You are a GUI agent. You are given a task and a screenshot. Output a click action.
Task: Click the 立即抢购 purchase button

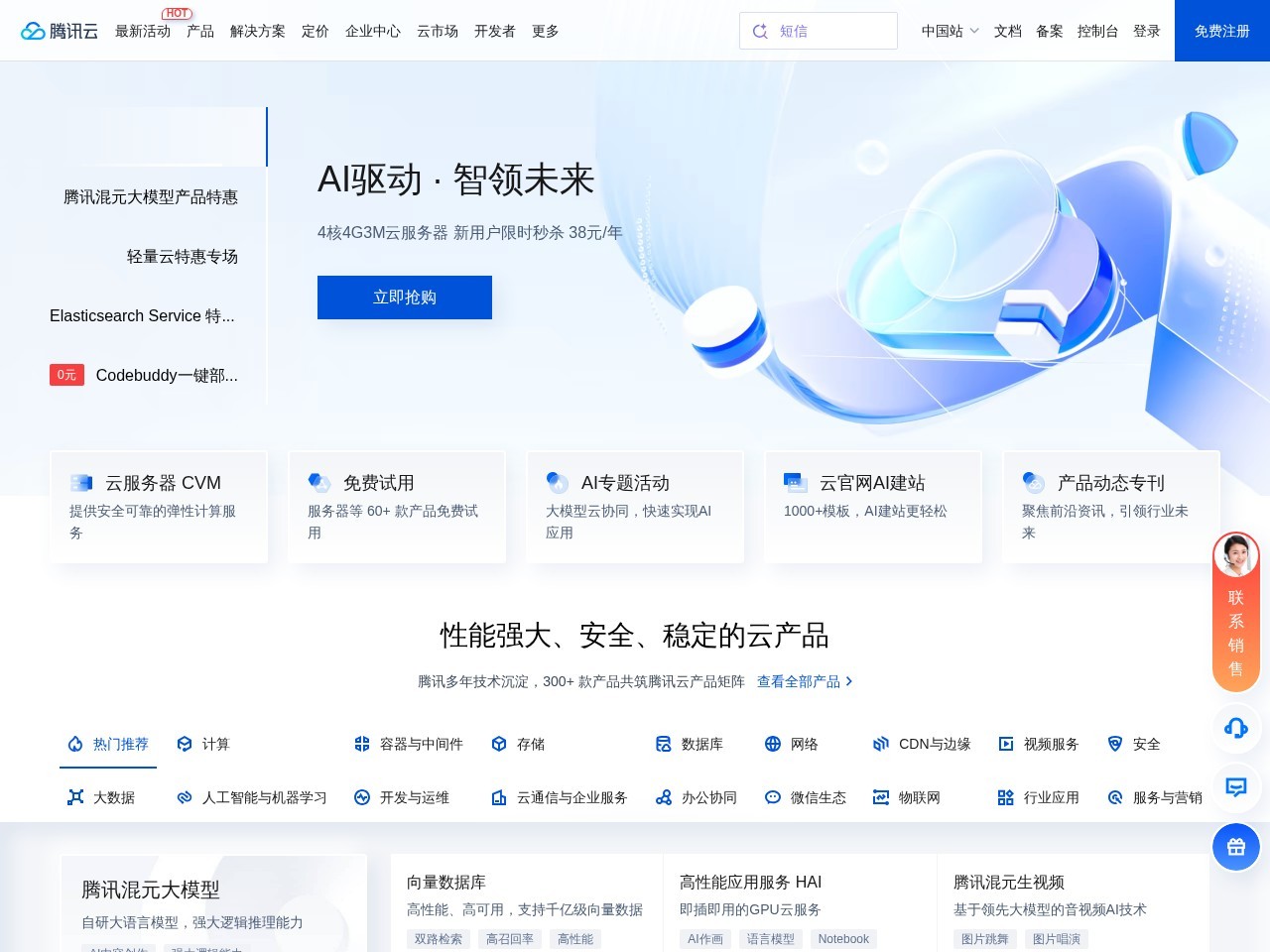click(x=404, y=297)
